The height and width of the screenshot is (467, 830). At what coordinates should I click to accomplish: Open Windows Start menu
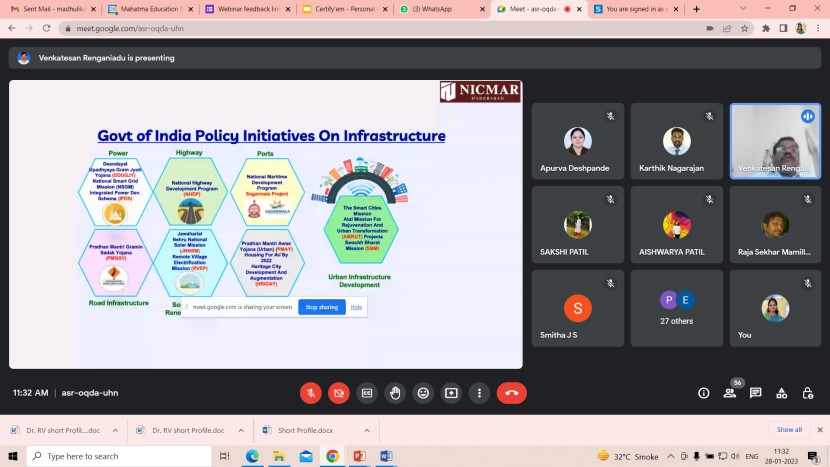coord(13,456)
